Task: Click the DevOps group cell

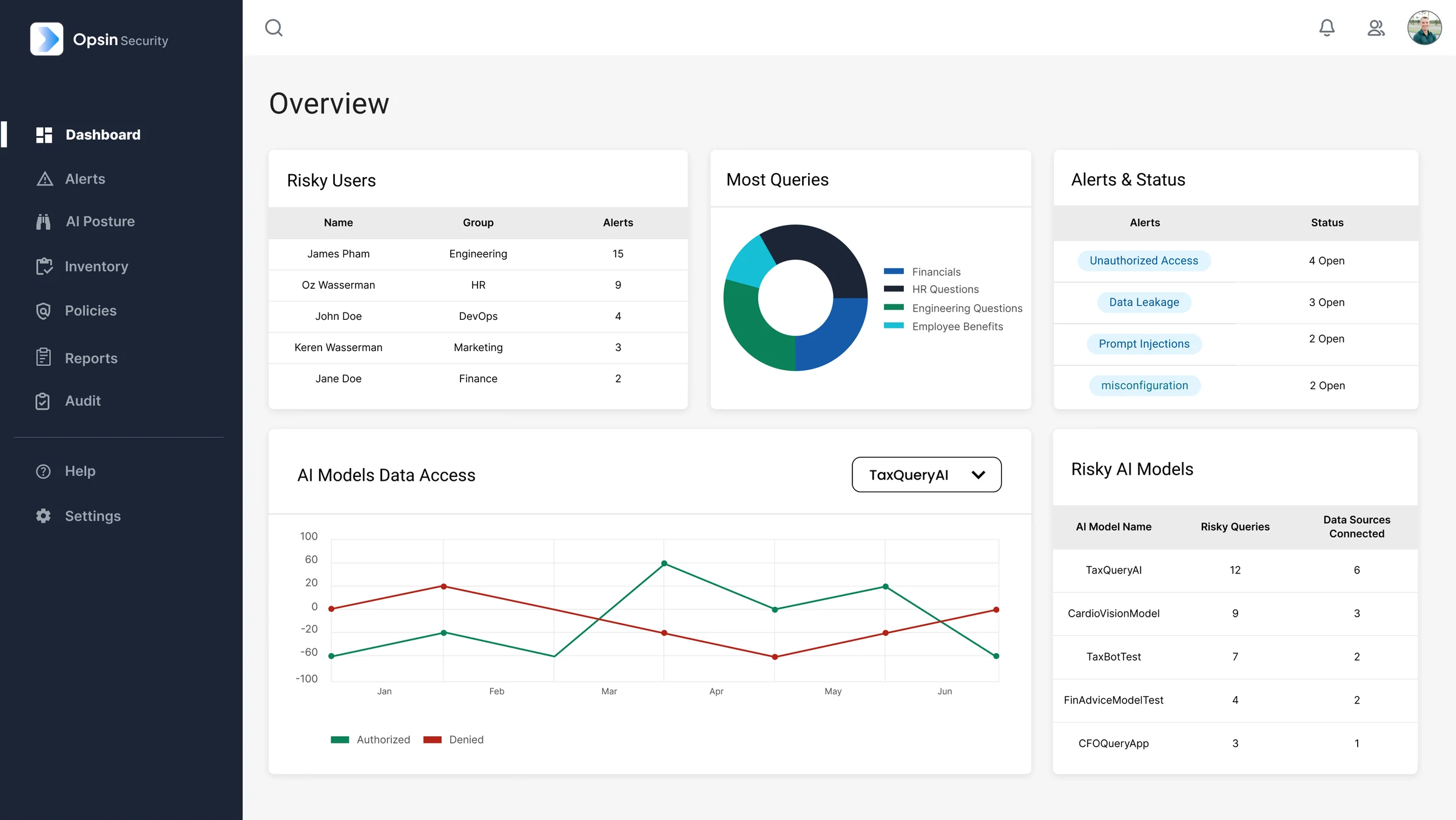Action: pos(478,316)
